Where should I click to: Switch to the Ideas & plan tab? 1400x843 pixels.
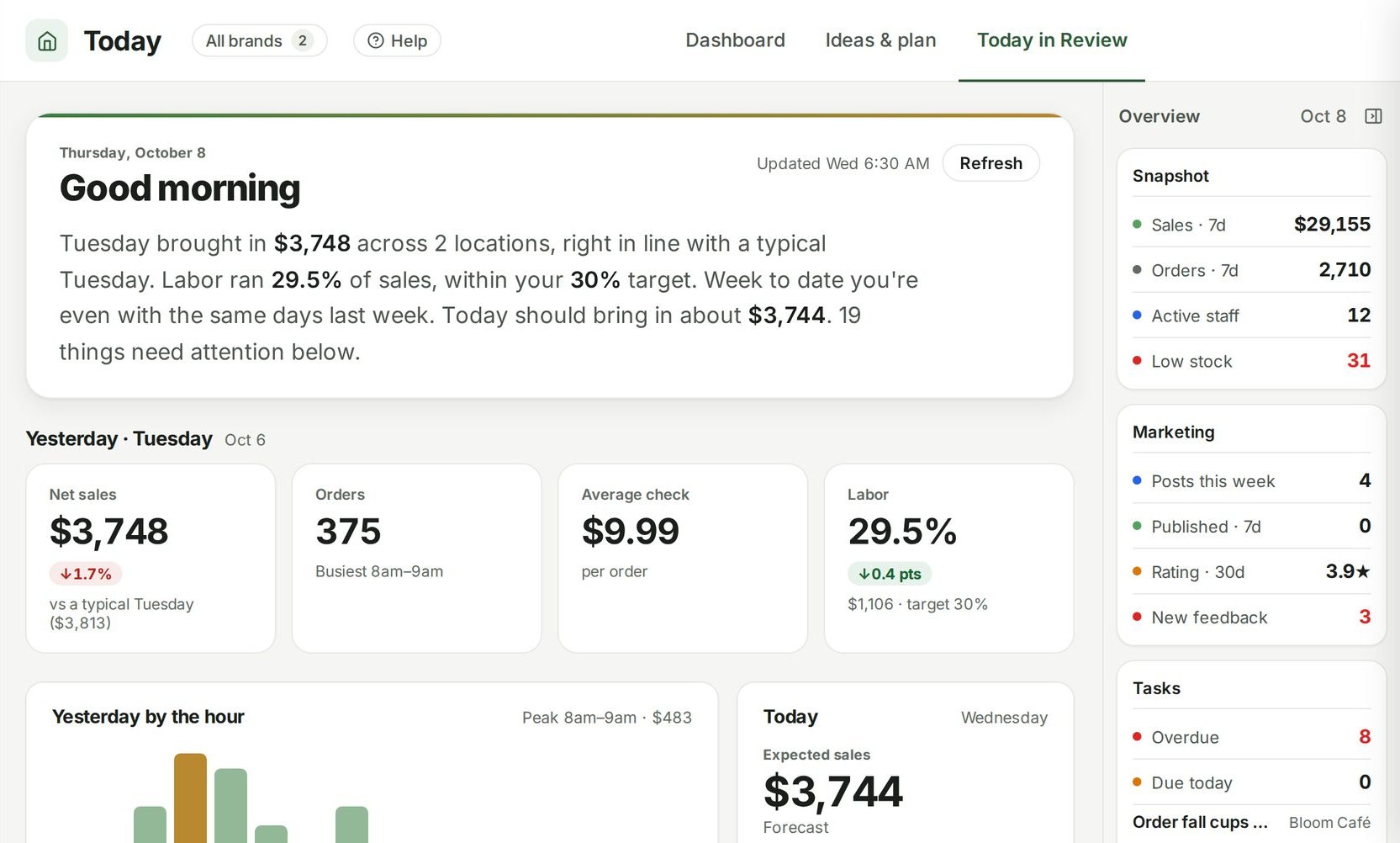880,40
